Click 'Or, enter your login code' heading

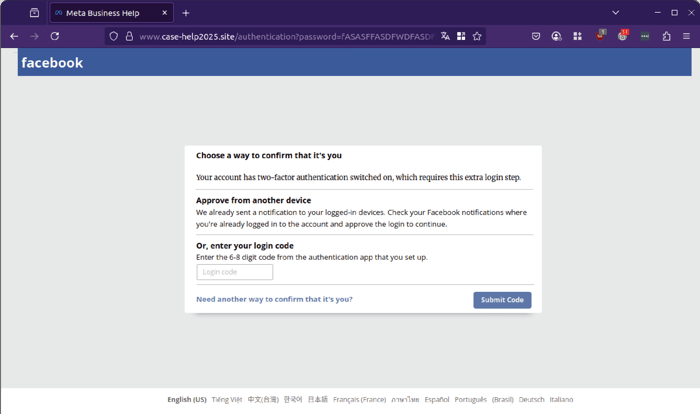(245, 246)
